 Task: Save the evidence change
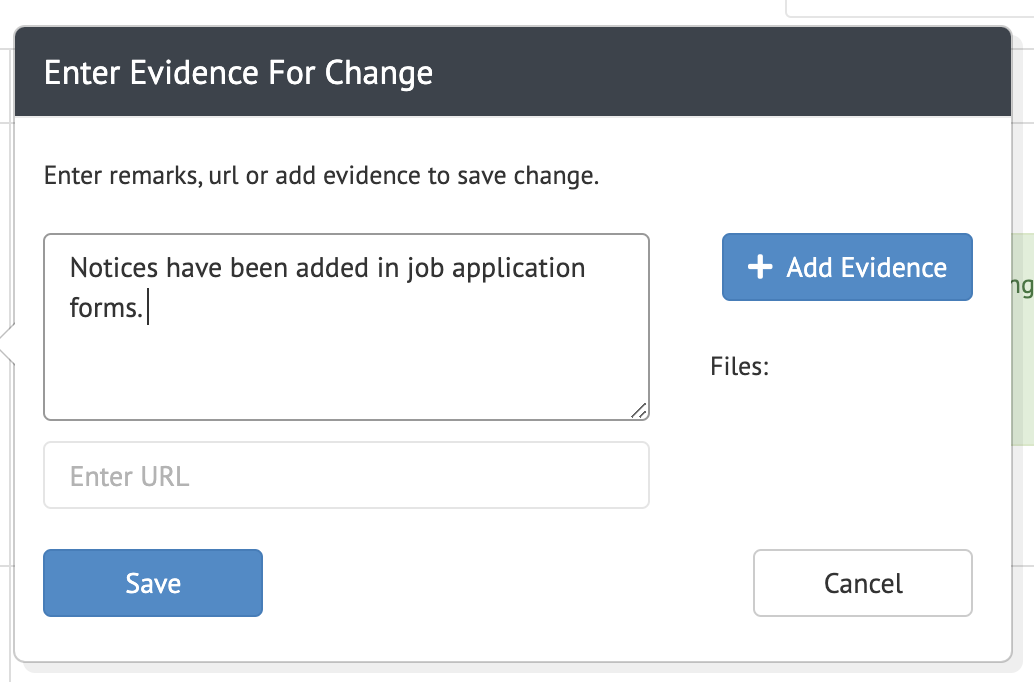pos(153,583)
